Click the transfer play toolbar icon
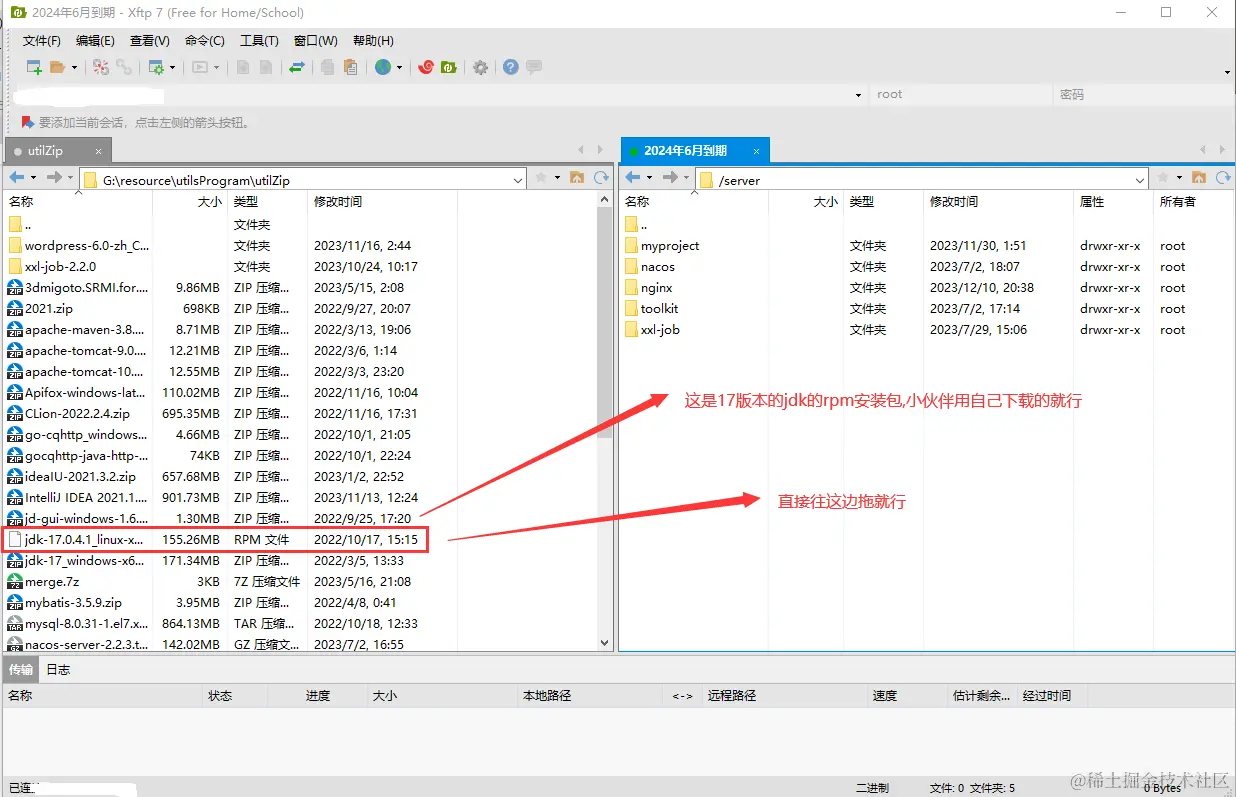 (x=199, y=67)
